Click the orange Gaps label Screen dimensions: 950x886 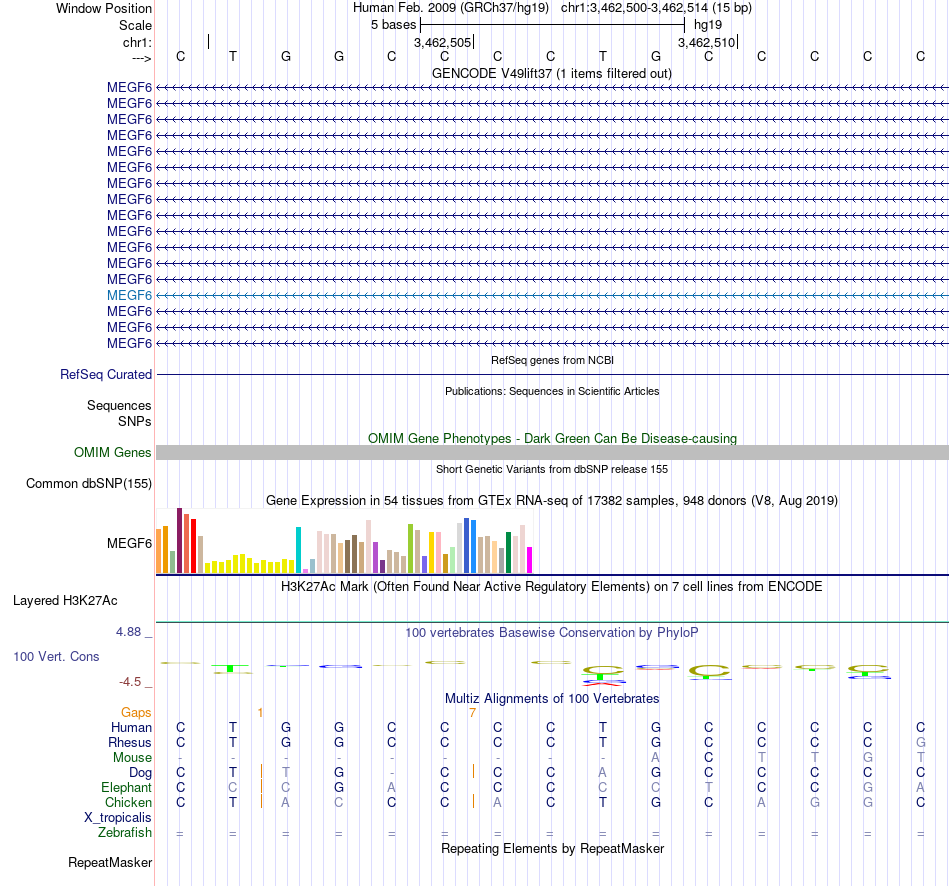[x=136, y=713]
